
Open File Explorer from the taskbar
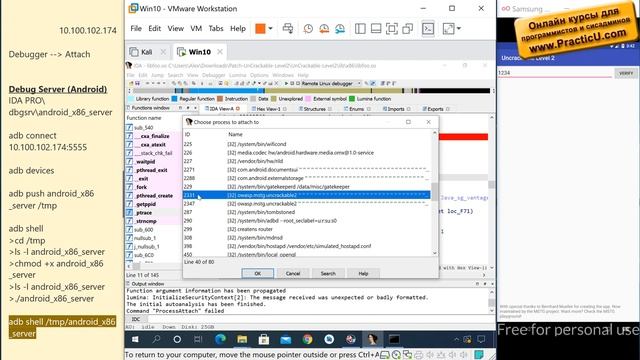point(242,340)
